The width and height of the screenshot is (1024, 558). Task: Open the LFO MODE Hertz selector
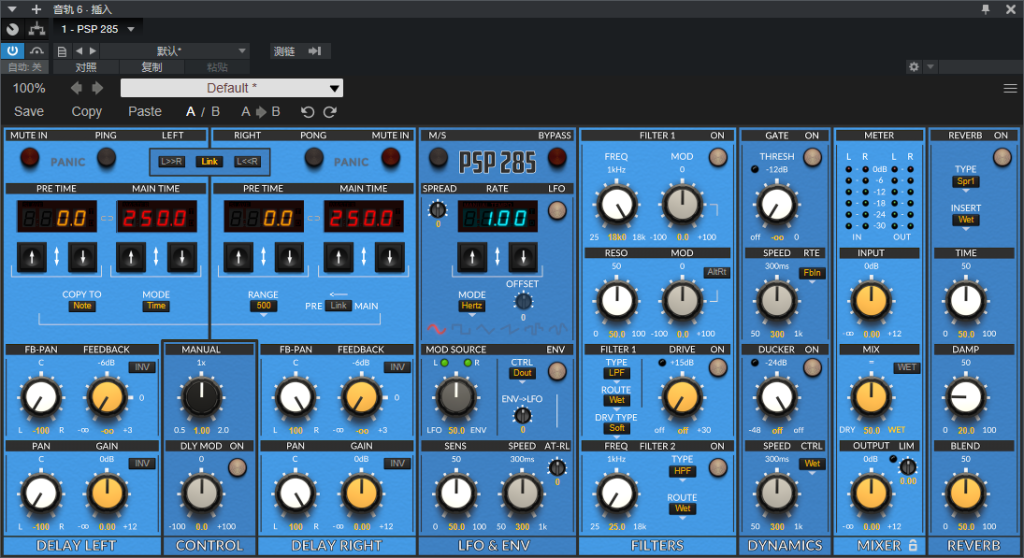pyautogui.click(x=472, y=306)
